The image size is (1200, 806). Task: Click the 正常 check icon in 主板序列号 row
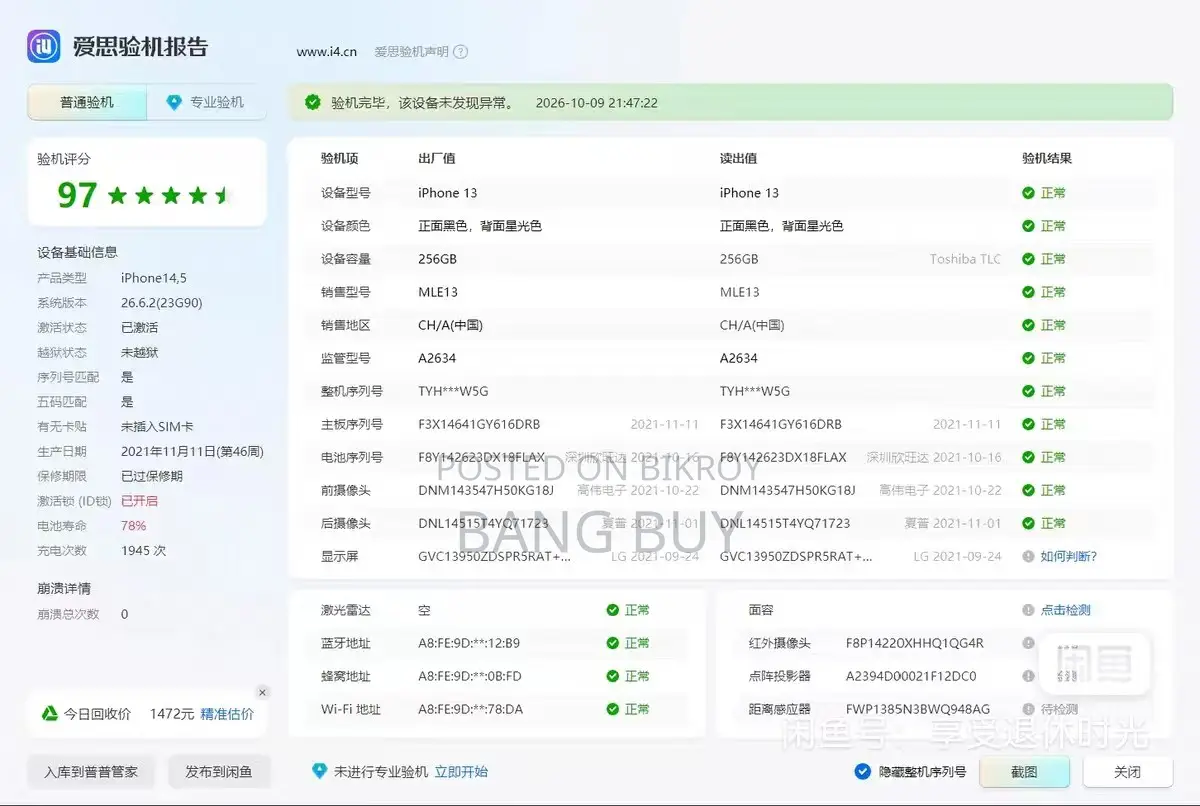click(x=1028, y=424)
